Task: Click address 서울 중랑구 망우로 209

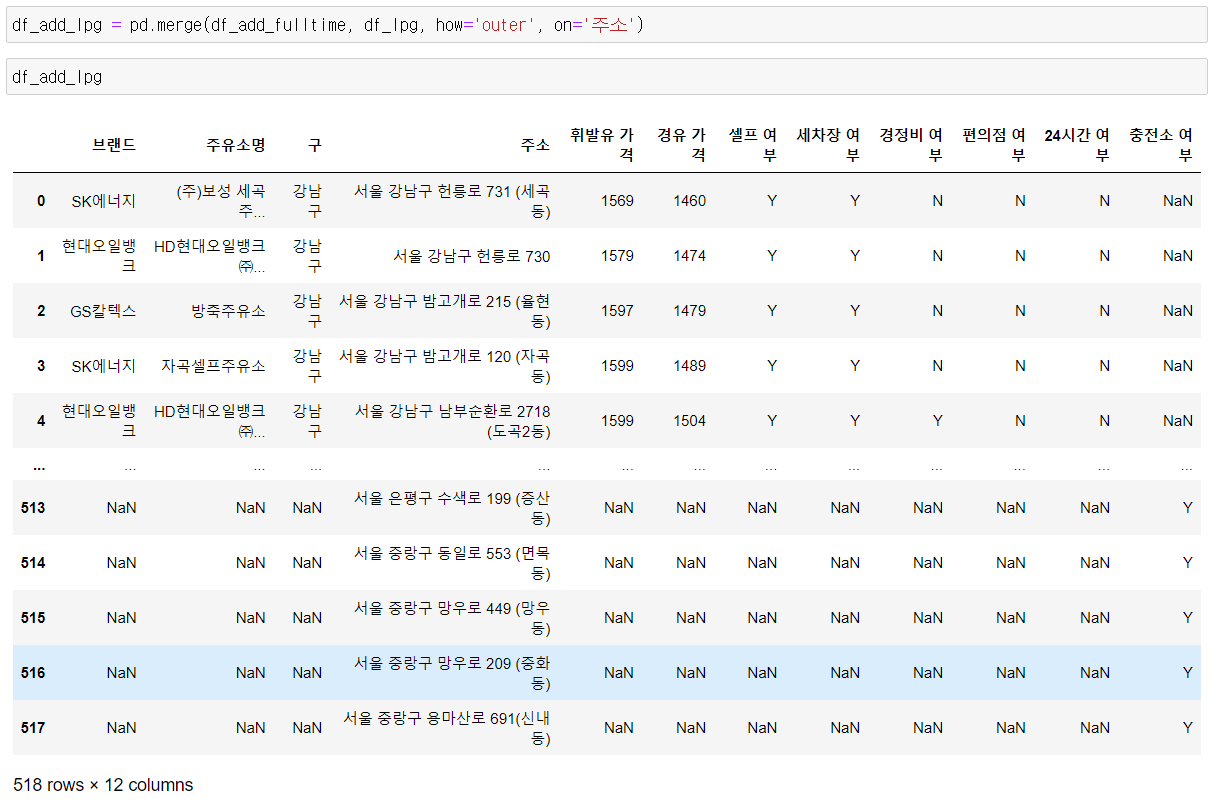Action: [452, 673]
